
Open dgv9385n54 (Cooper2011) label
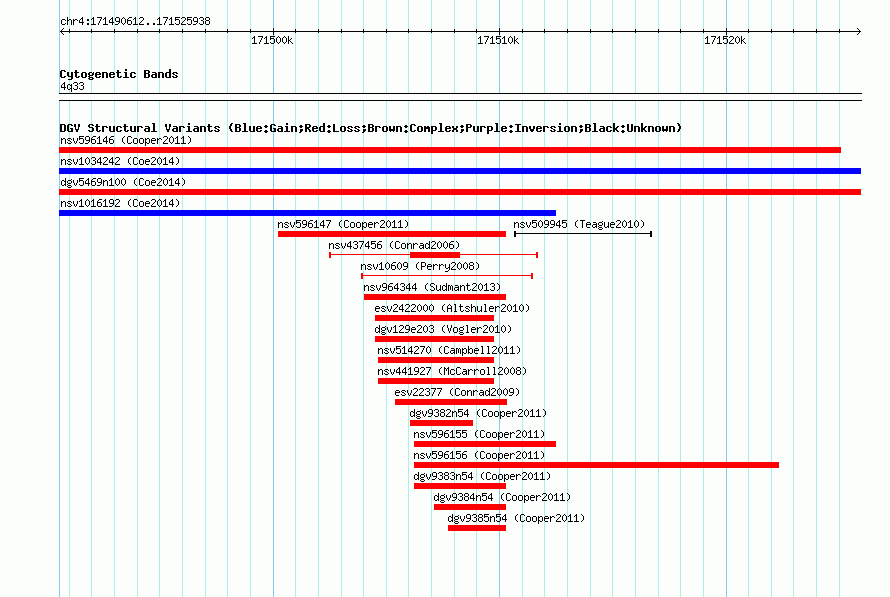click(x=516, y=518)
